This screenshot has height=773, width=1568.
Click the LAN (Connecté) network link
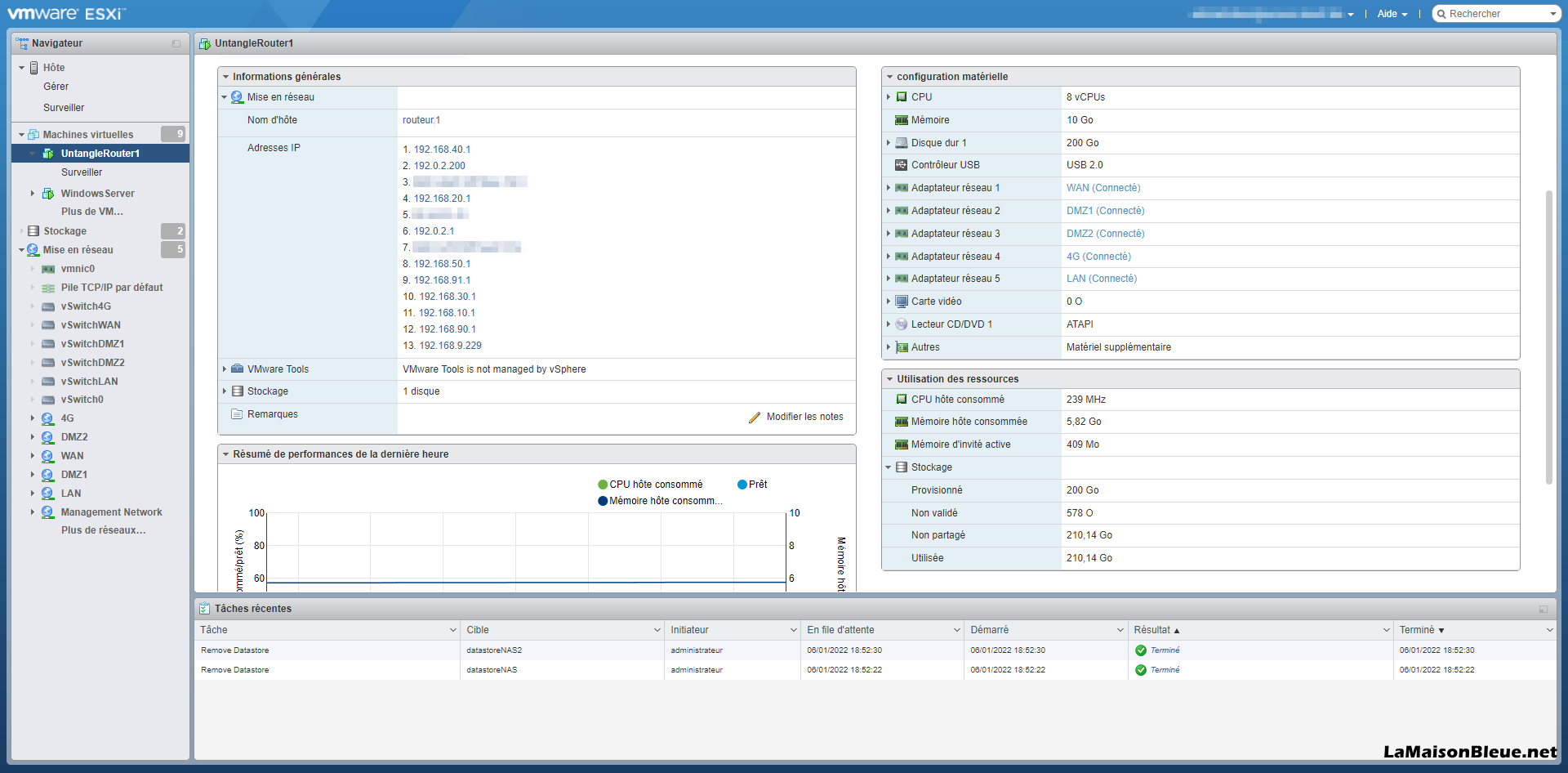point(1101,279)
